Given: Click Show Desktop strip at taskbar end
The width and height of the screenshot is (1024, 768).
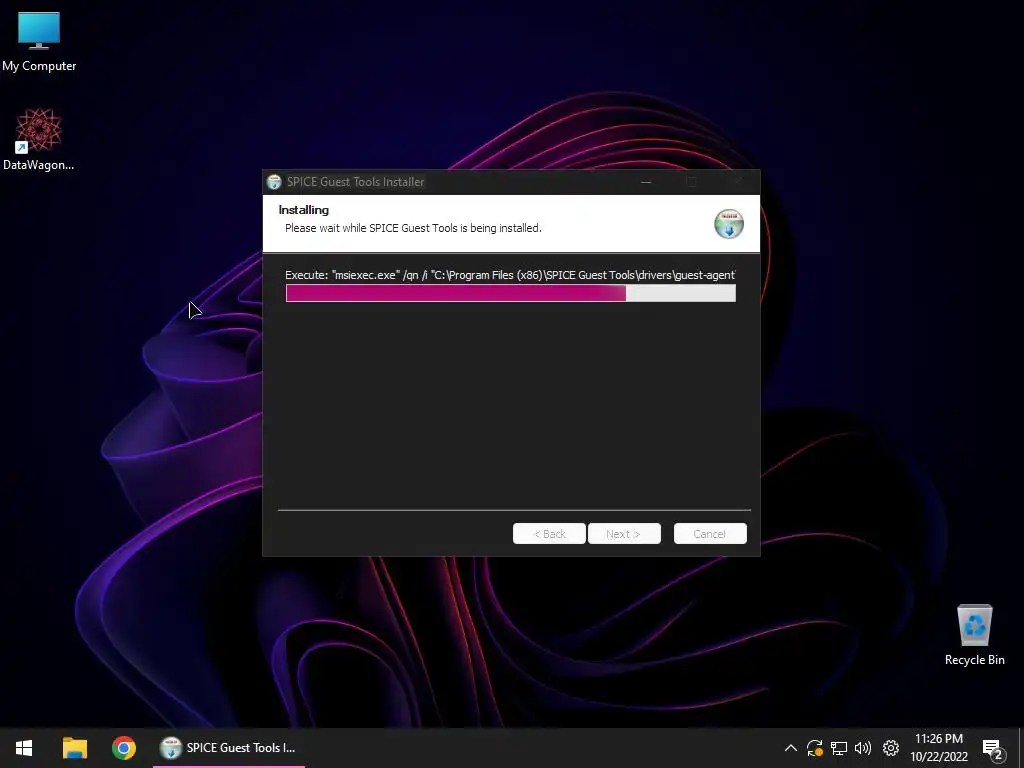Looking at the screenshot, I should (1021, 748).
